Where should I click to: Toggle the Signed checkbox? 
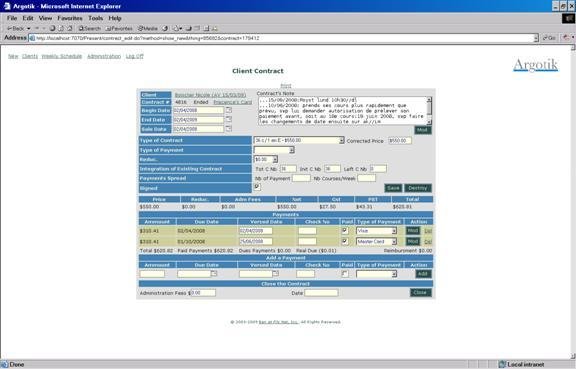point(257,187)
